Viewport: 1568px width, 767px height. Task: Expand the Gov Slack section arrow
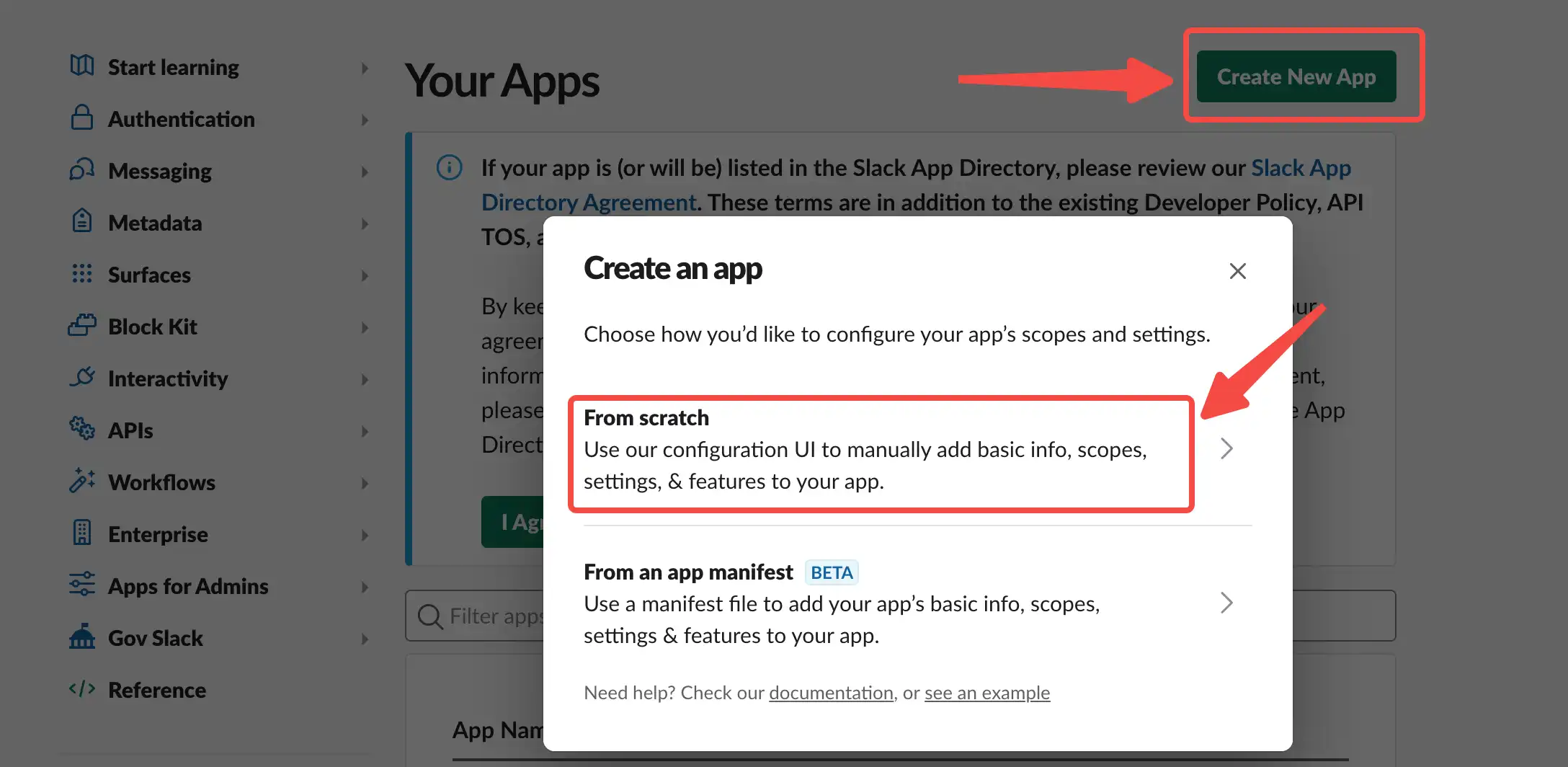pyautogui.click(x=365, y=639)
